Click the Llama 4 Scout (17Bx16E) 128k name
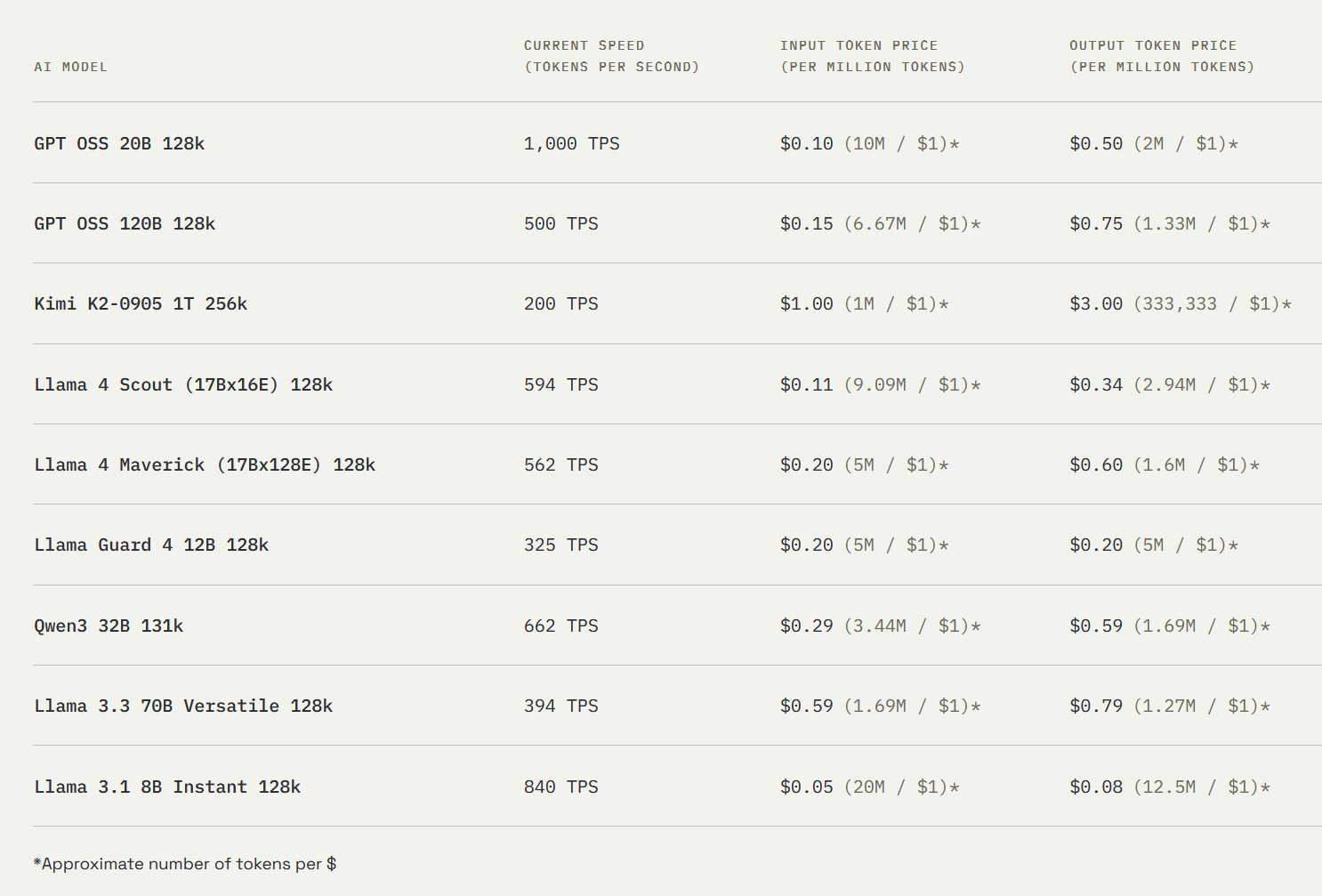 tap(183, 384)
